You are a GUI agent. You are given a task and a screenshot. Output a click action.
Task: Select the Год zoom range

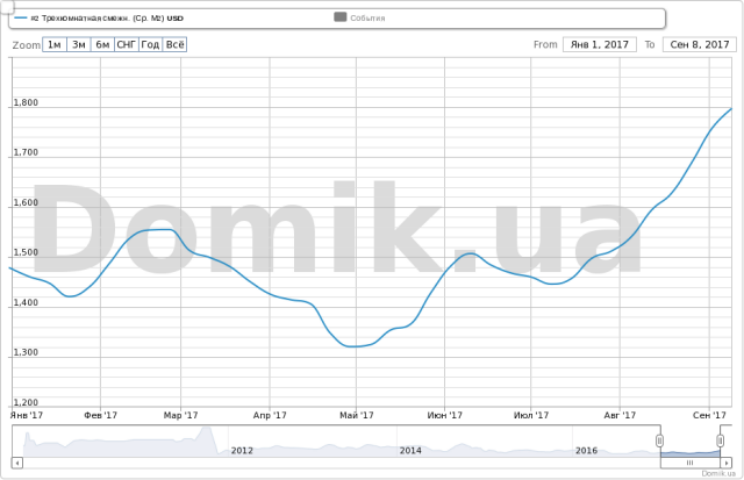tap(150, 45)
